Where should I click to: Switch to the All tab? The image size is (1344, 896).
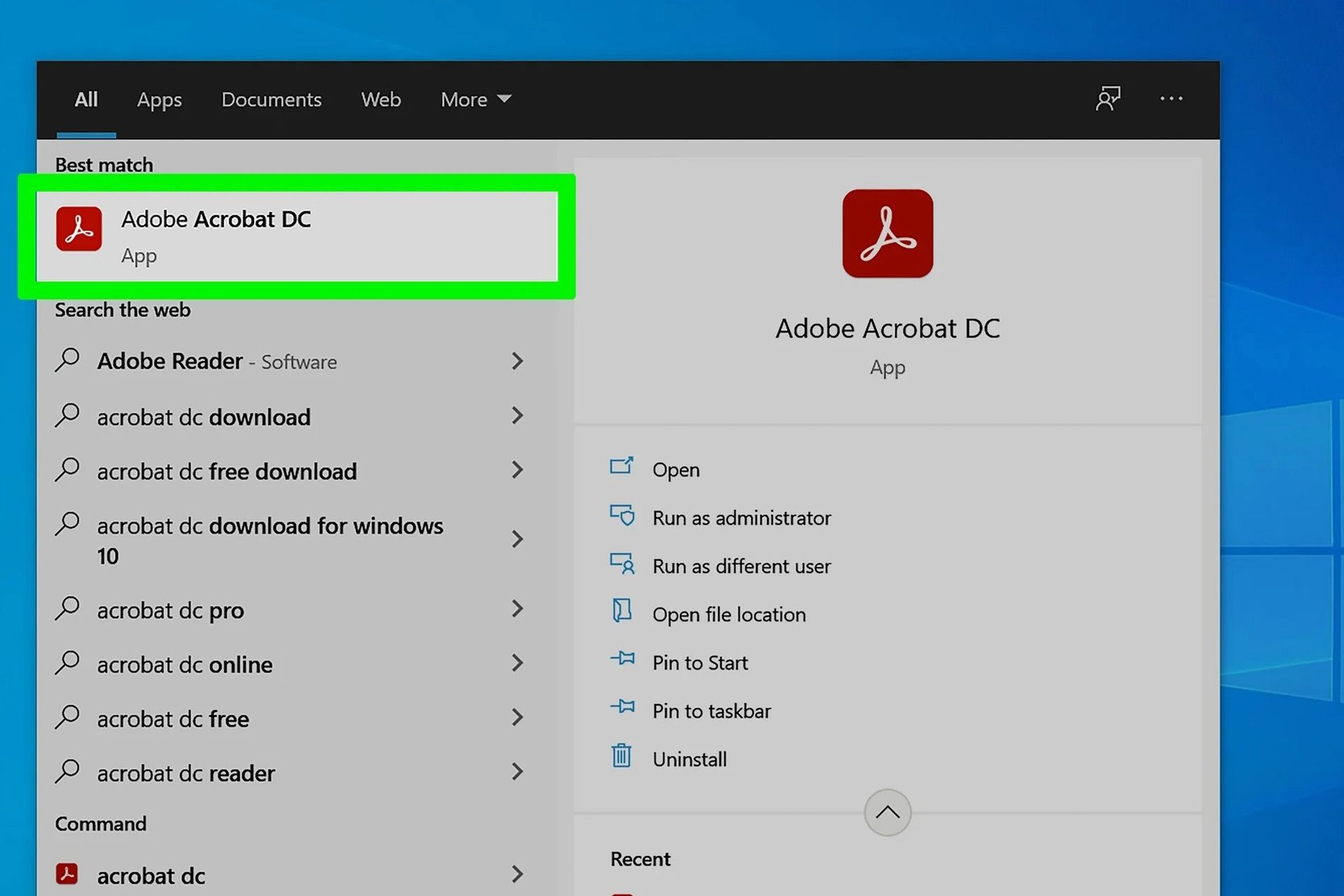[x=86, y=99]
